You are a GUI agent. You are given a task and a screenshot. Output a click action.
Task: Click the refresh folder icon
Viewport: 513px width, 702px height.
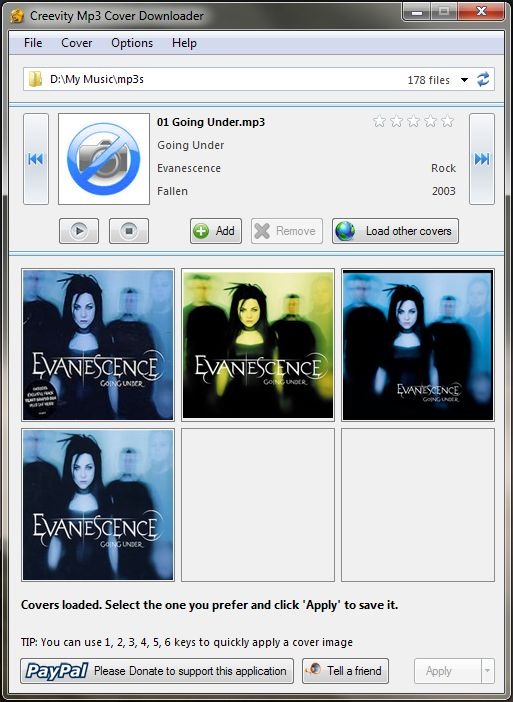pyautogui.click(x=483, y=80)
